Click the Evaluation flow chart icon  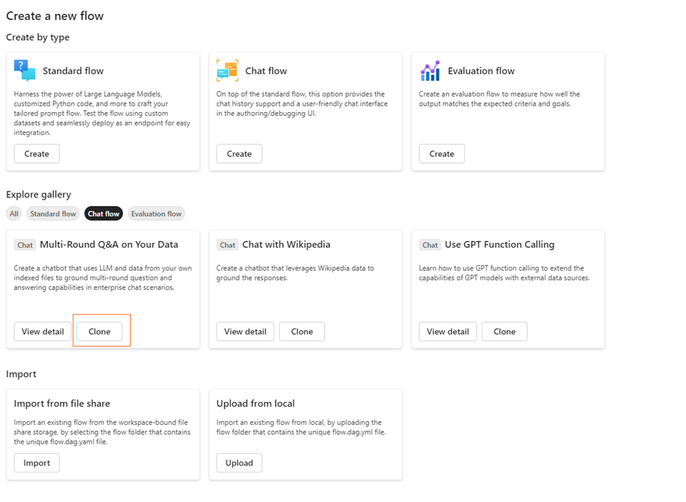point(430,70)
